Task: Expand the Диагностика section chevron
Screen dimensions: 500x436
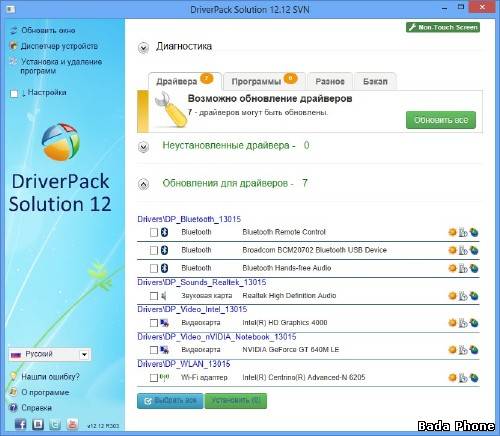Action: 143,48
